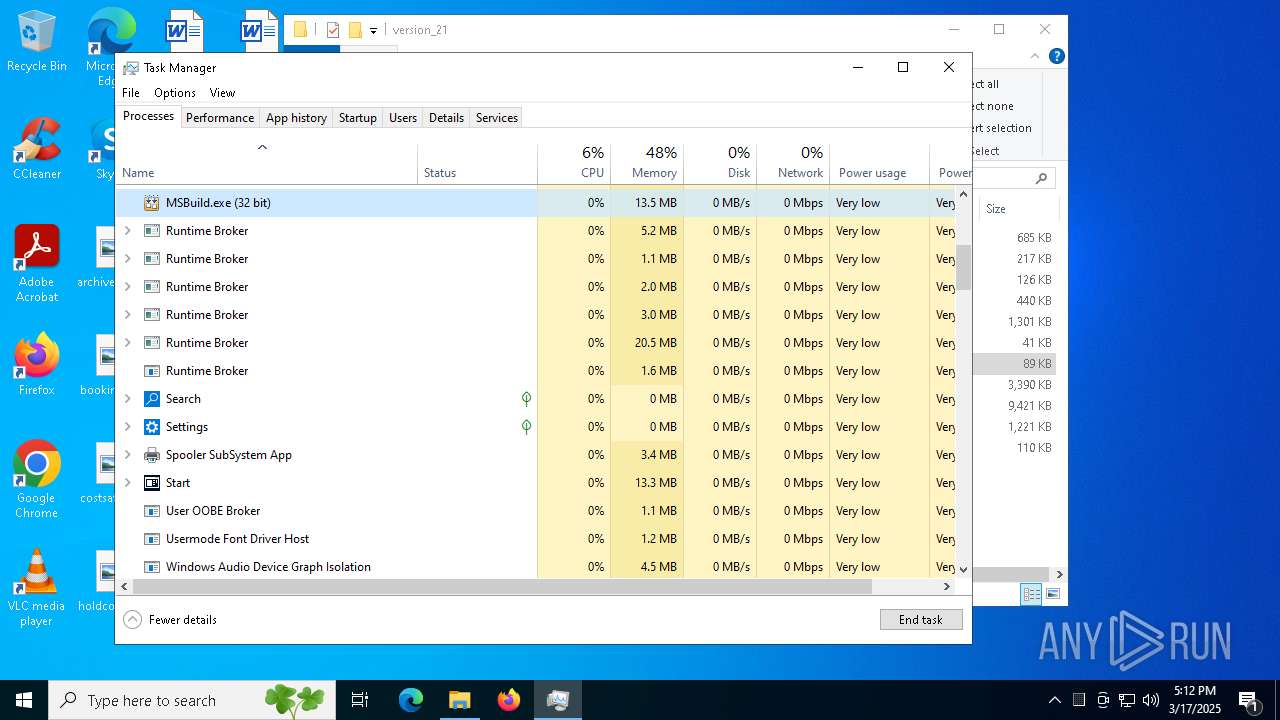Open Google Chrome desktop shortcut

[x=37, y=480]
